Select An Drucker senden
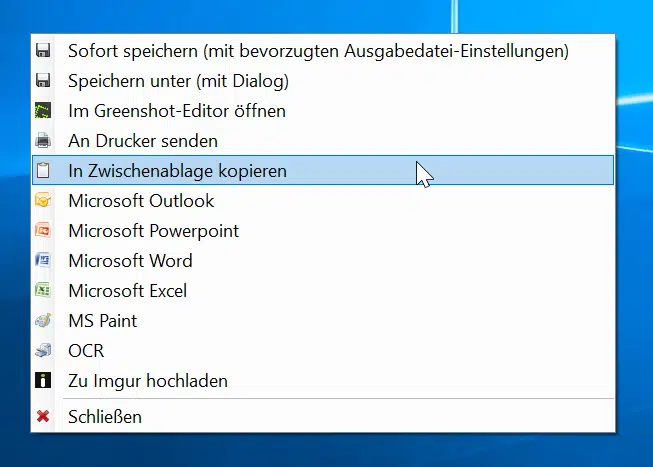This screenshot has width=653, height=467. [x=143, y=141]
